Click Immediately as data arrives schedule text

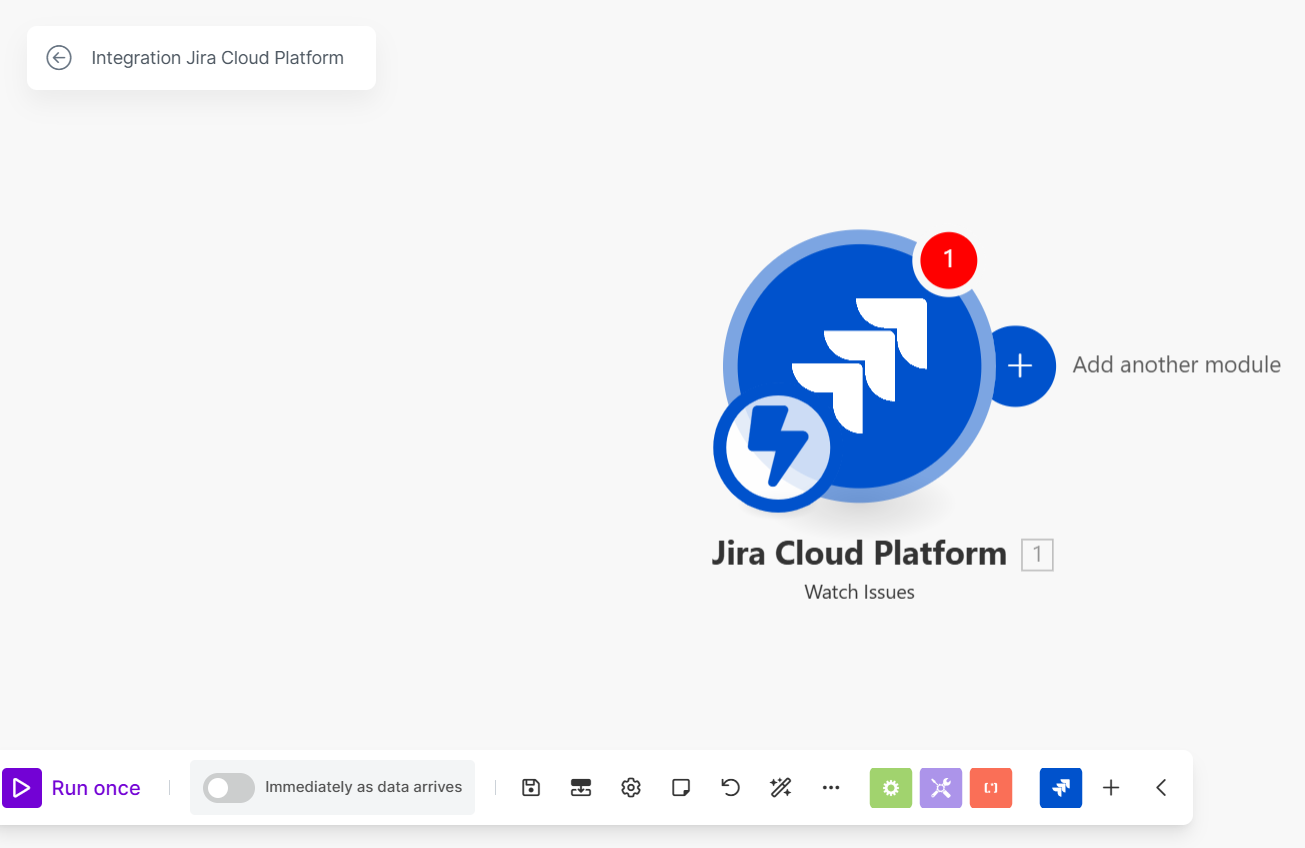point(363,787)
